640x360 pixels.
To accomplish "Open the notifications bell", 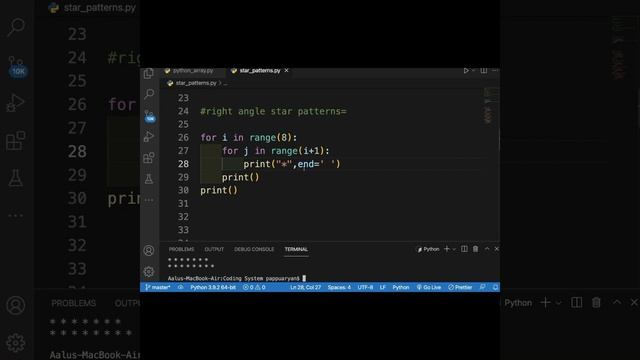I will (495, 287).
